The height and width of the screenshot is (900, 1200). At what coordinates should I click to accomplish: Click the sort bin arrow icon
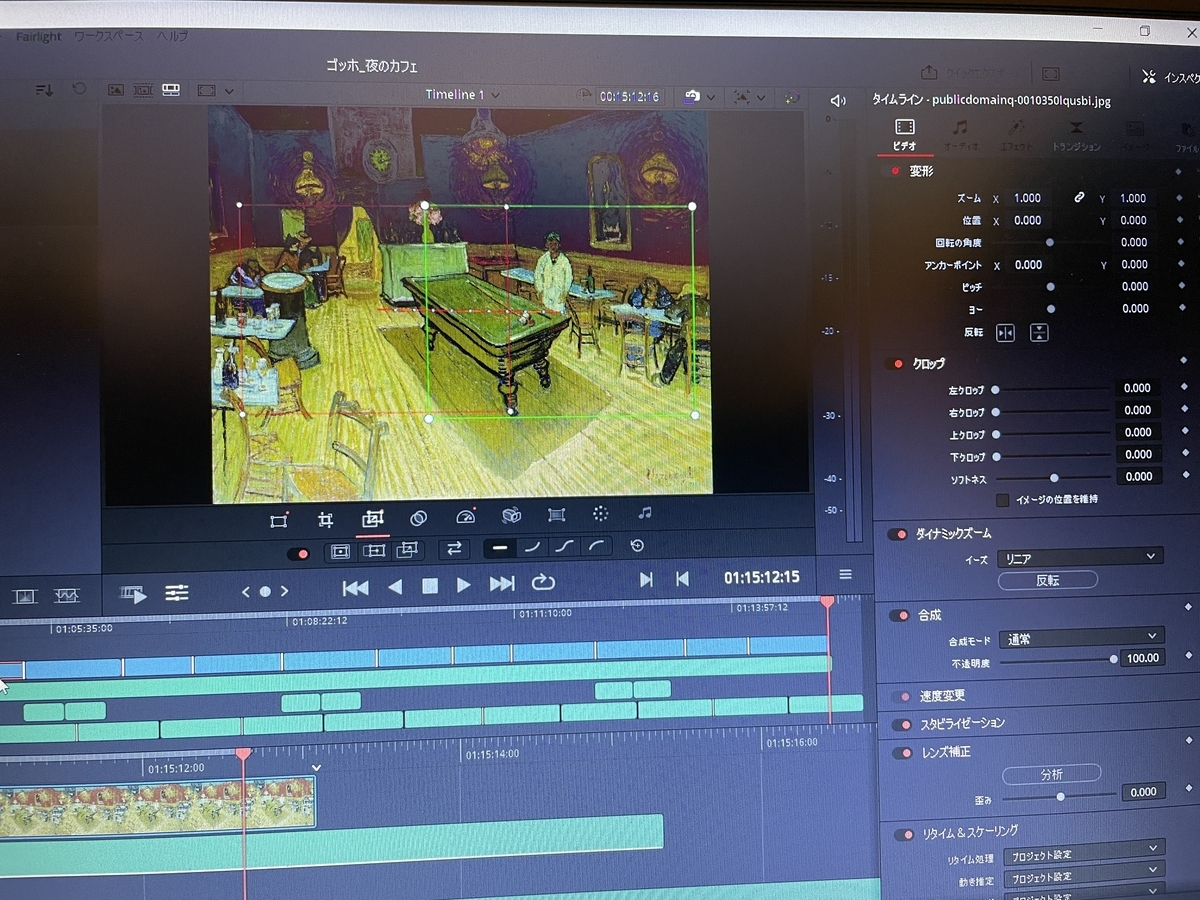[x=44, y=90]
